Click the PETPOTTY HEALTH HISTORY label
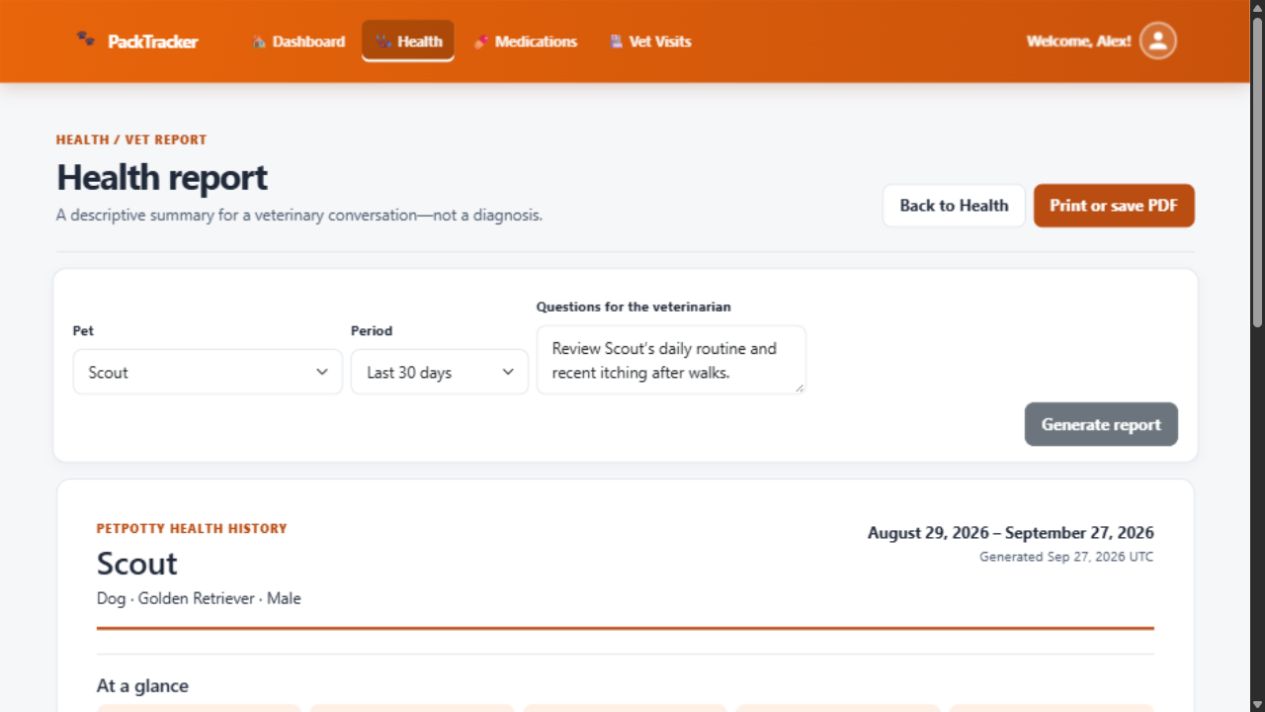The height and width of the screenshot is (712, 1265). (x=192, y=528)
